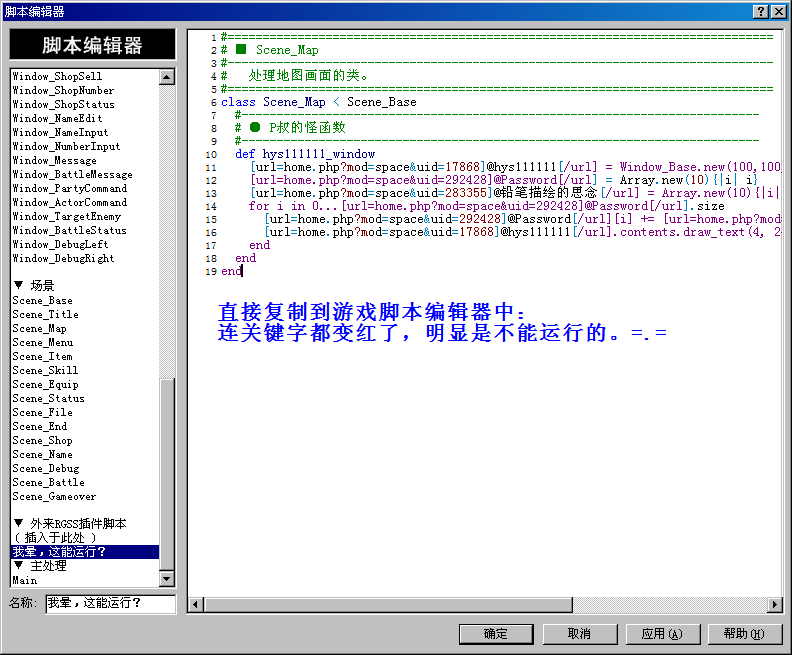Click code line 'class Scene_Map < Scene_Base'
The image size is (792, 655).
[x=319, y=102]
